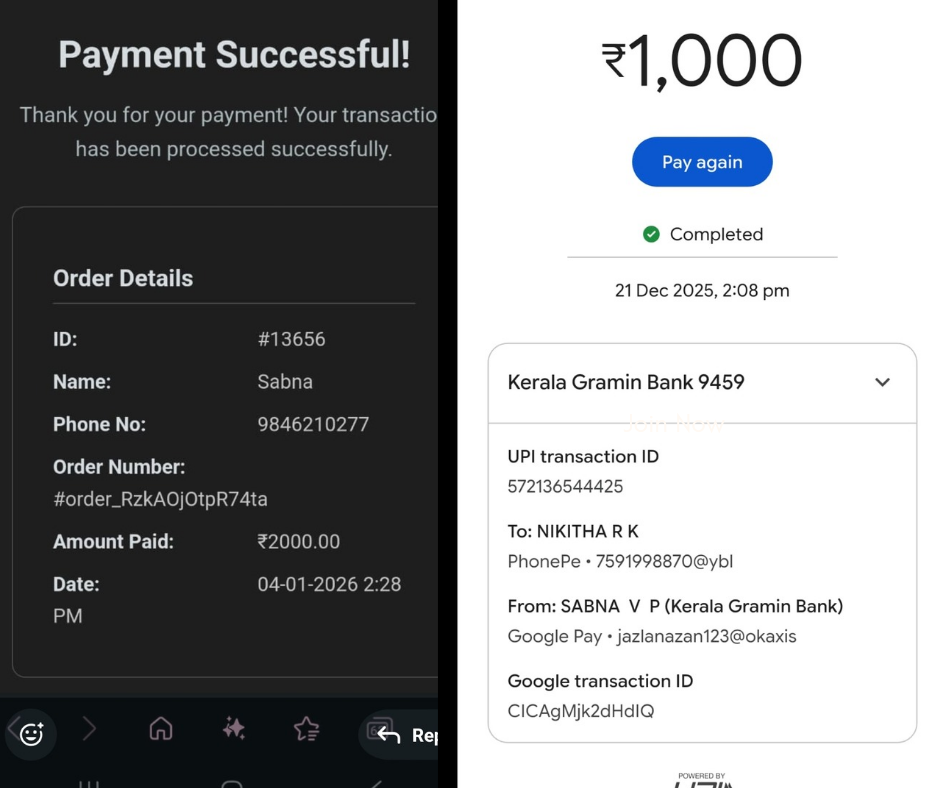
Task: Open bookmarks star list icon
Action: tap(307, 729)
